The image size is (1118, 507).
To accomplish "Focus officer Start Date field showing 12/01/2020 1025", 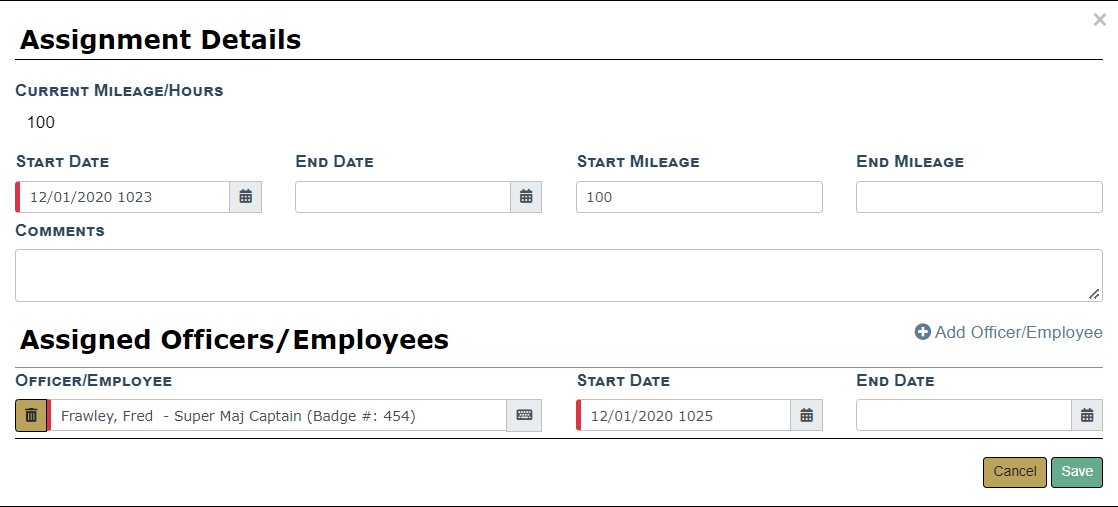I will click(686, 415).
